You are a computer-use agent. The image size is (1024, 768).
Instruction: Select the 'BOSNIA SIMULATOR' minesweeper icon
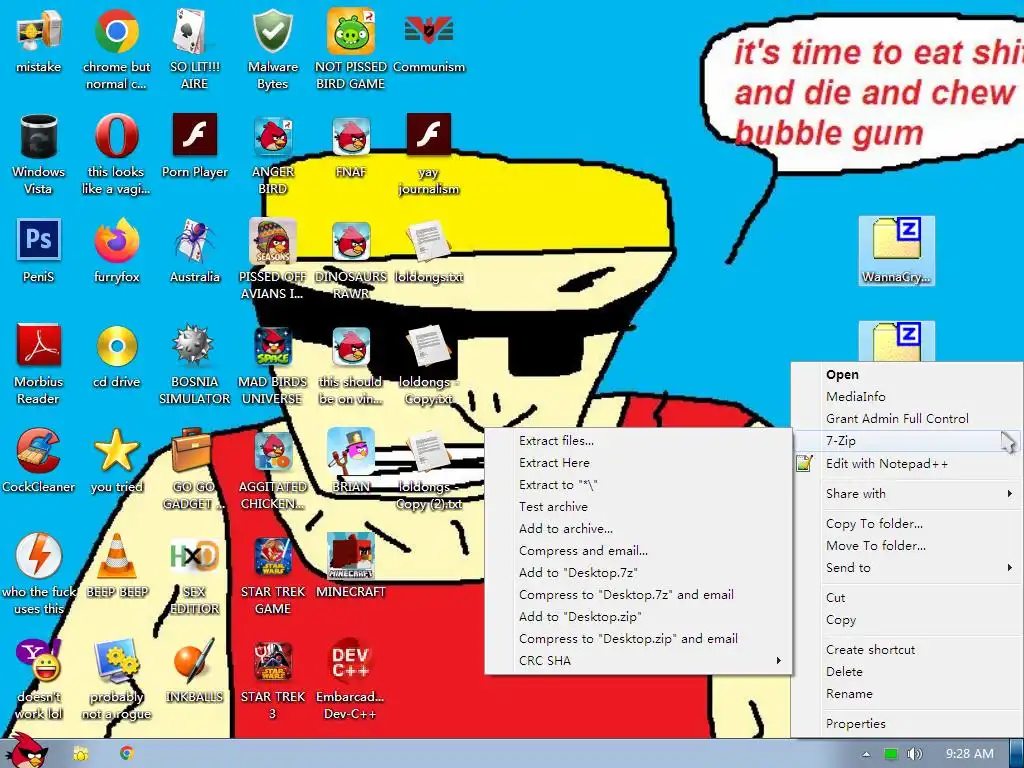coord(194,345)
